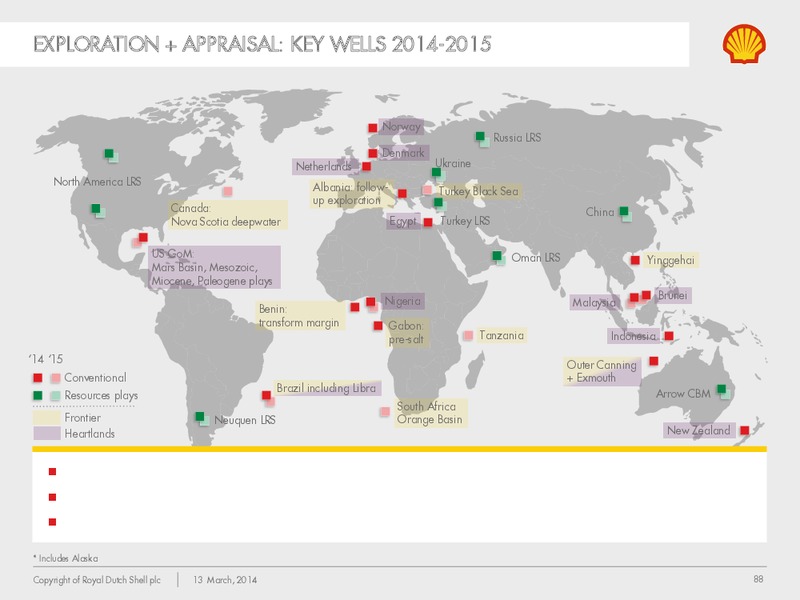Click the first red bullet in the text box
The width and height of the screenshot is (800, 600).
click(52, 472)
